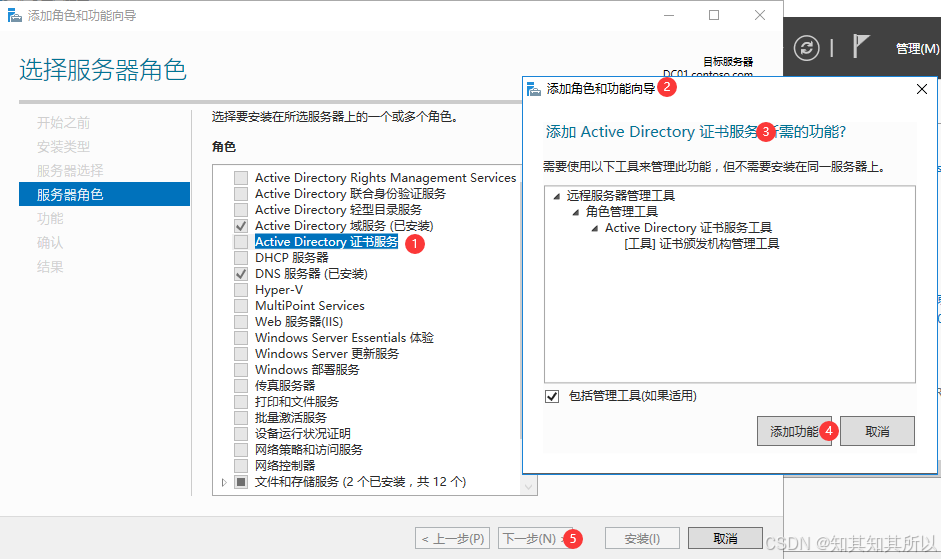
Task: Open the 管理(M) menu
Action: [916, 48]
